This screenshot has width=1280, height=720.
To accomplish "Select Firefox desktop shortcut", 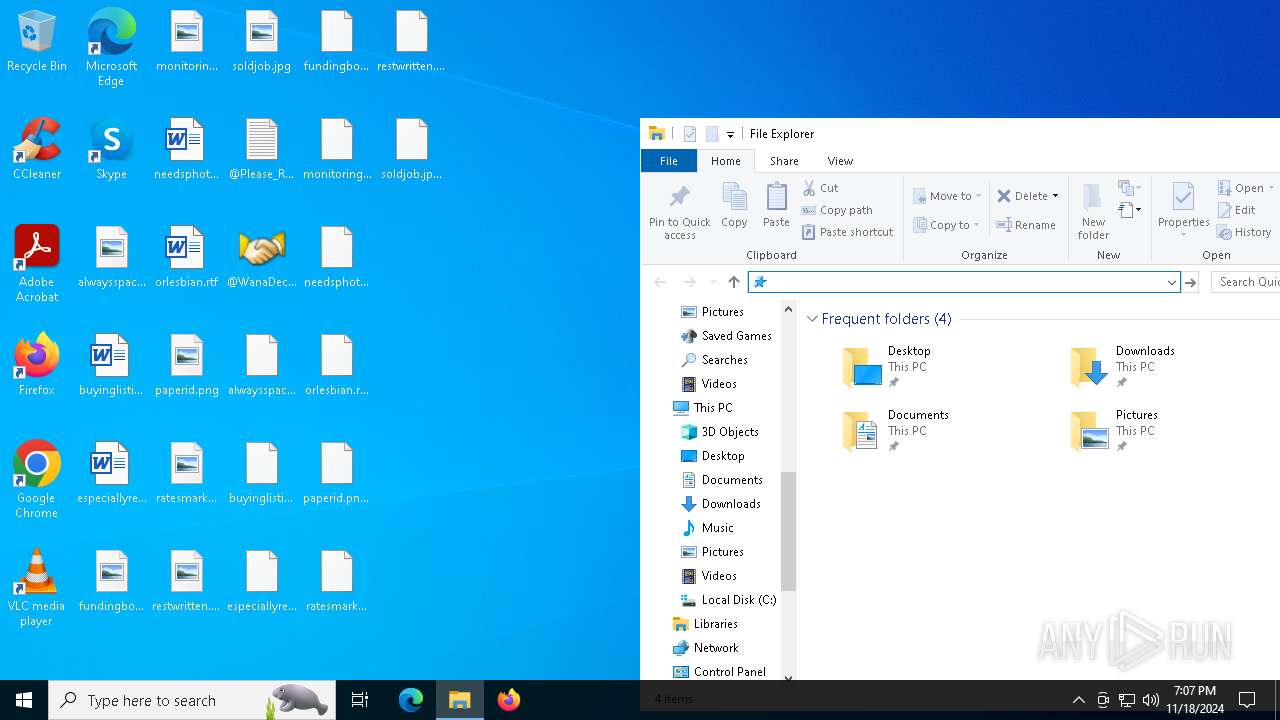I will 37,365.
